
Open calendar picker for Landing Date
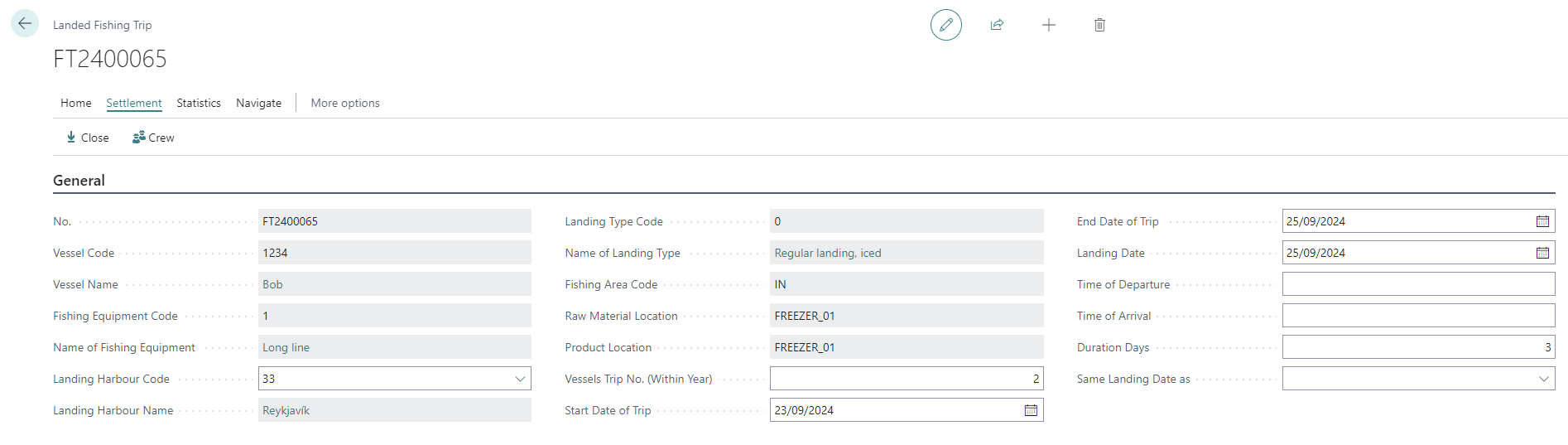[1542, 253]
